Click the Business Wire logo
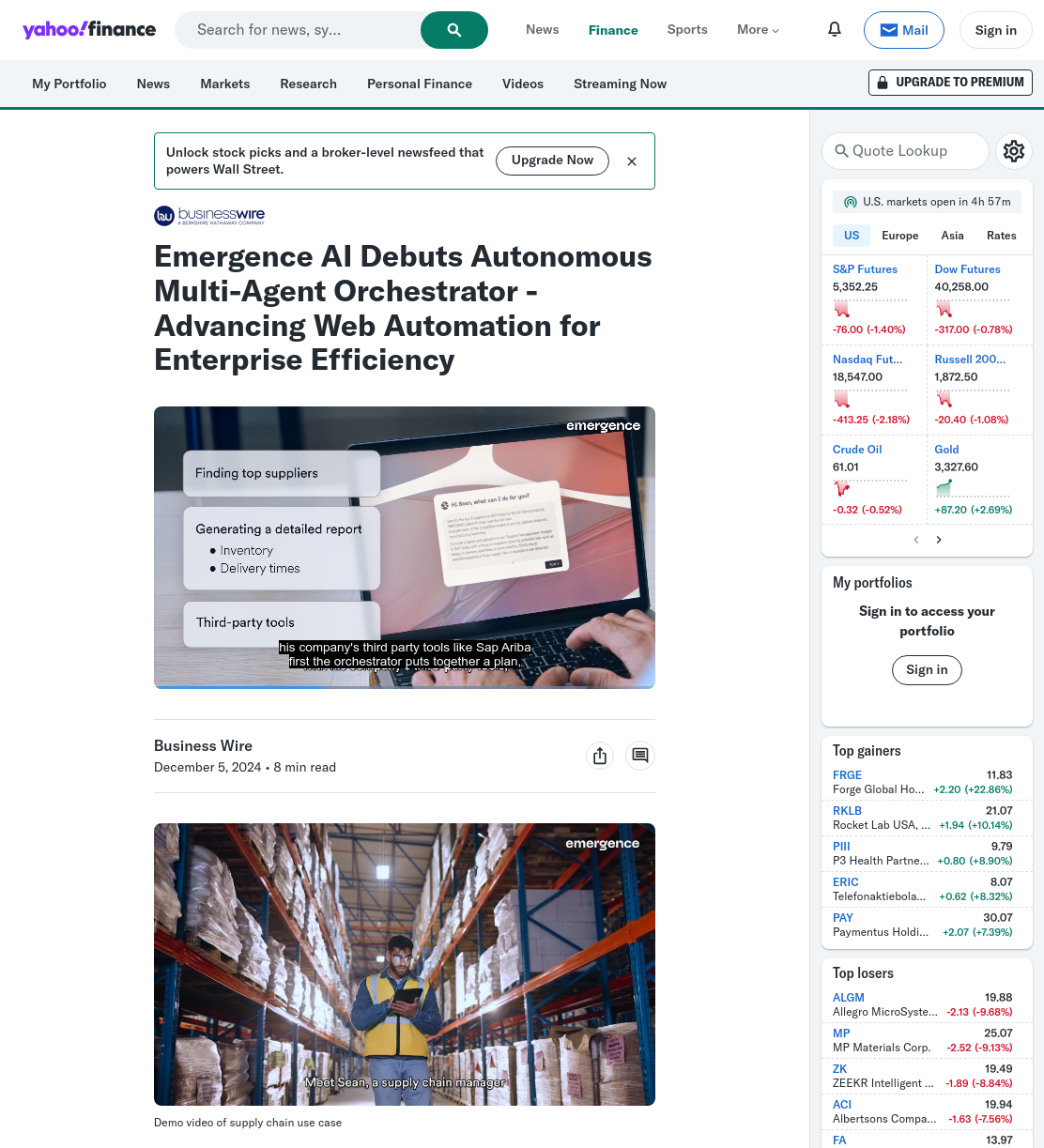 (209, 216)
